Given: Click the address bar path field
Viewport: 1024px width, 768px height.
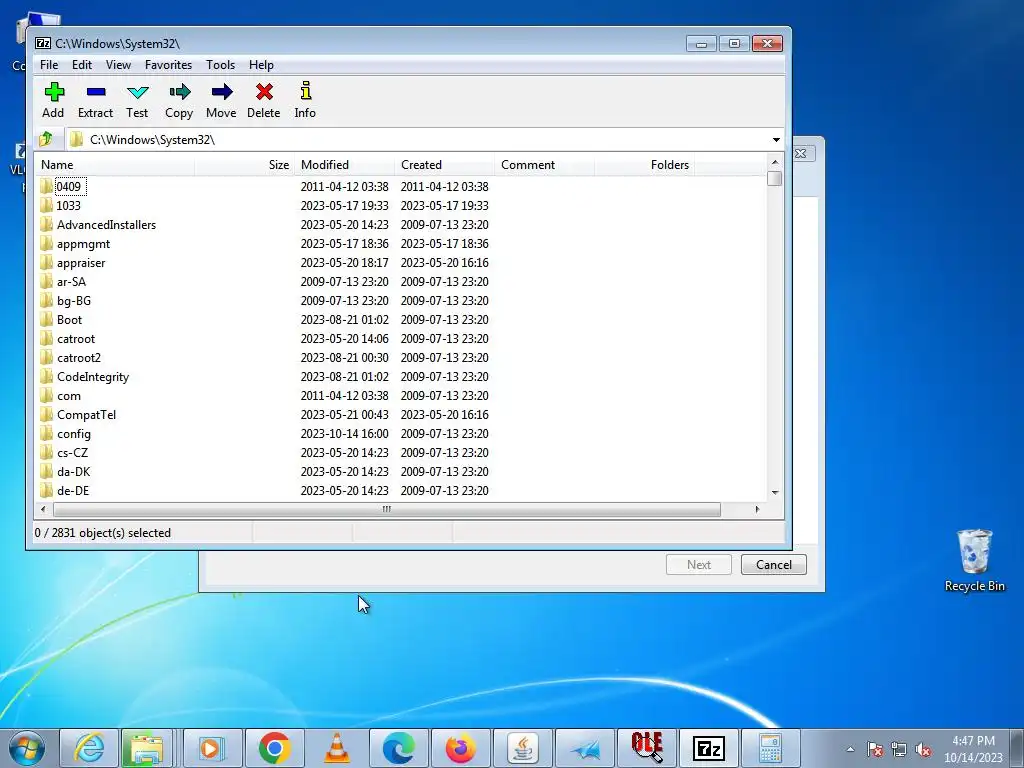Looking at the screenshot, I should 418,139.
